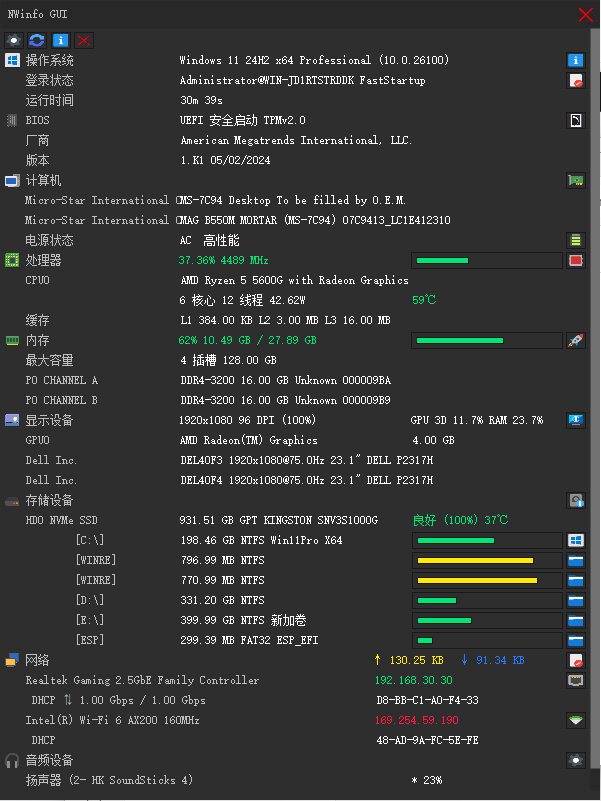Open folder icon for ESP partition

click(x=576, y=640)
